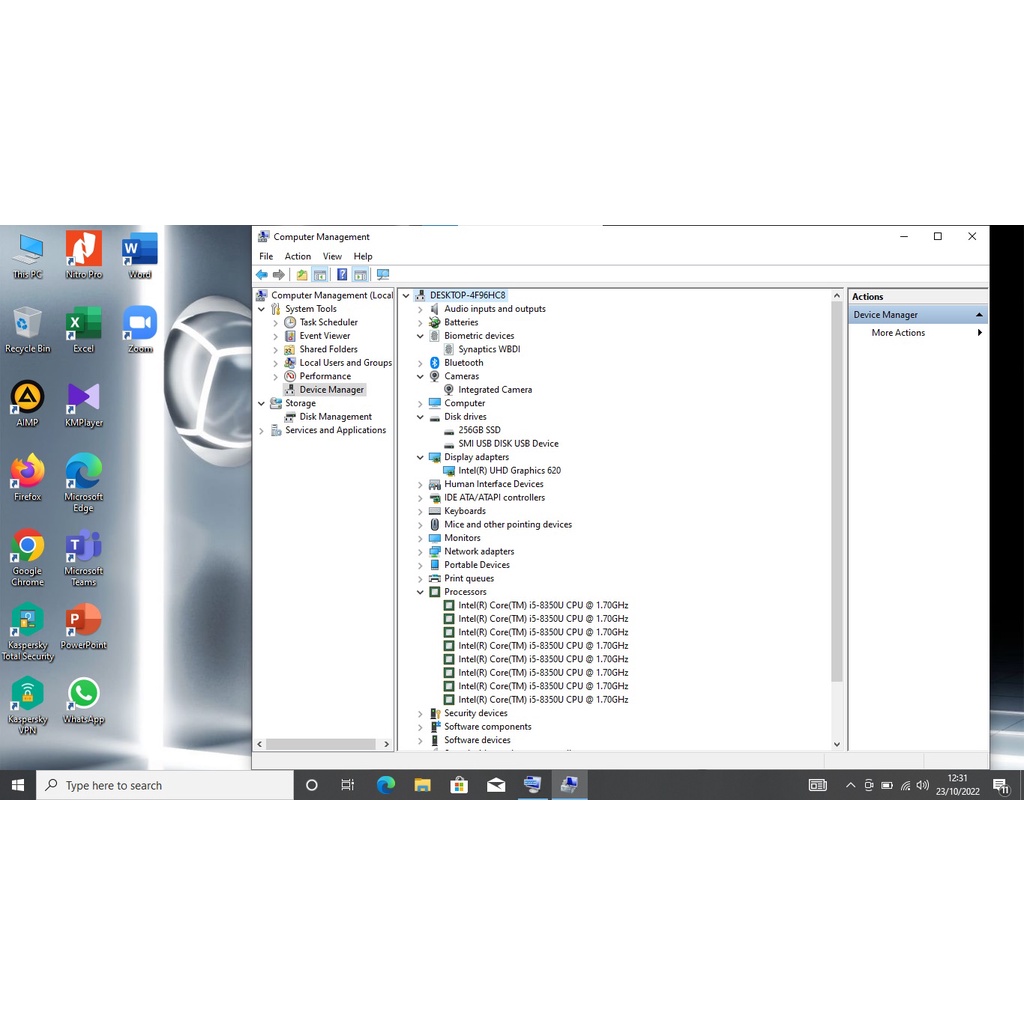Open the AIMP desktop icon

pyautogui.click(x=27, y=404)
